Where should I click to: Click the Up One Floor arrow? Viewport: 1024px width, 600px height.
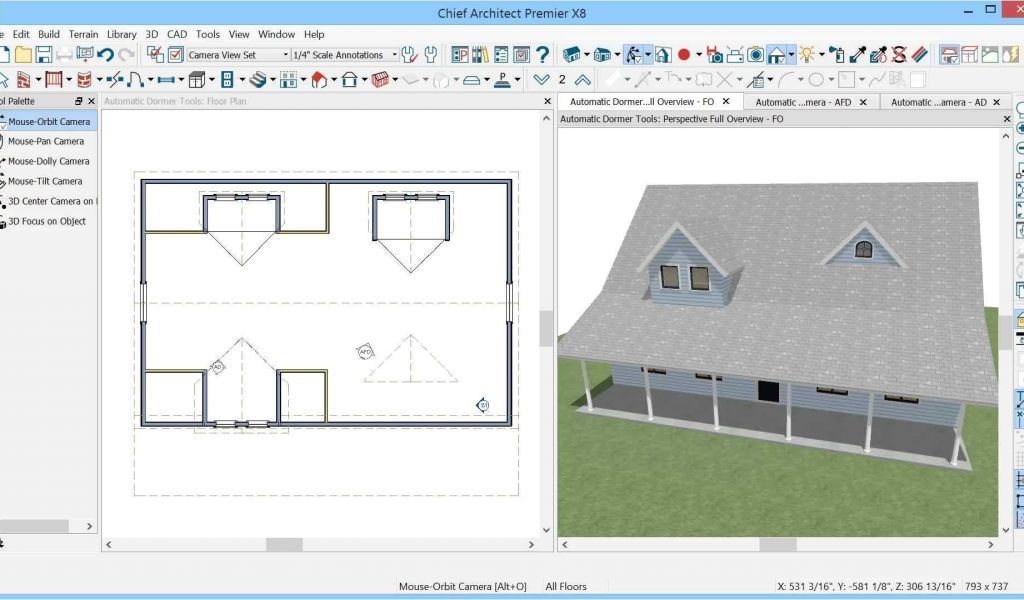click(583, 80)
